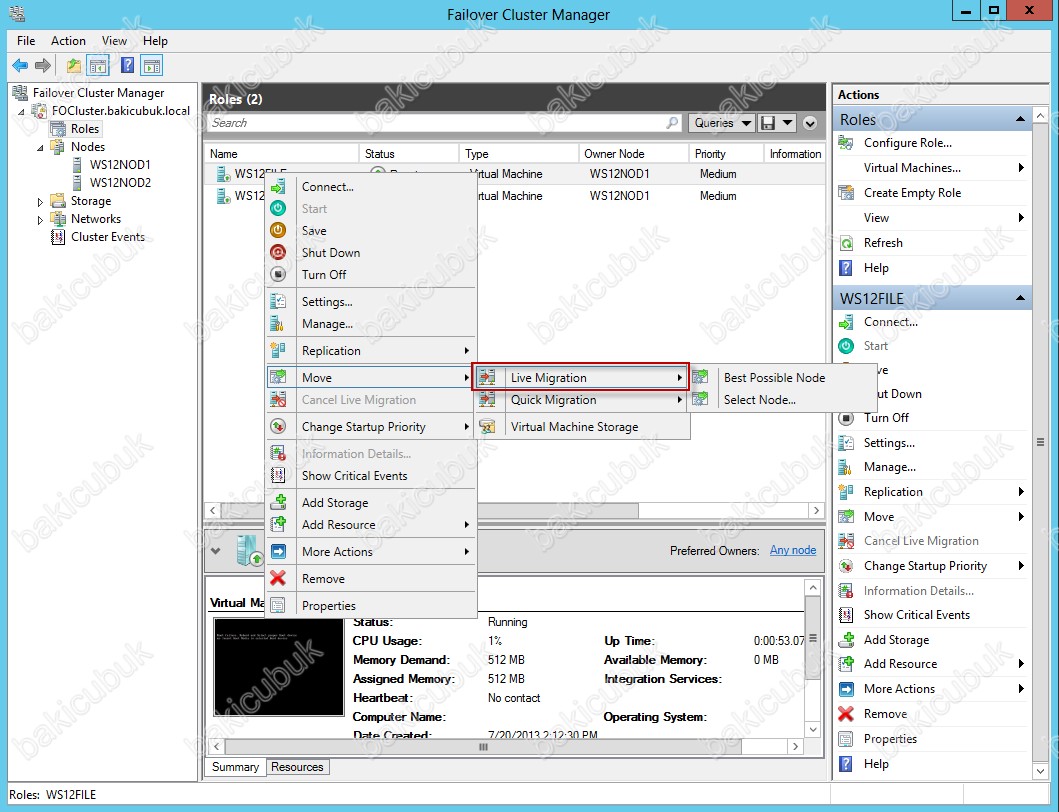Open the File menu
1059x812 pixels.
tap(26, 41)
